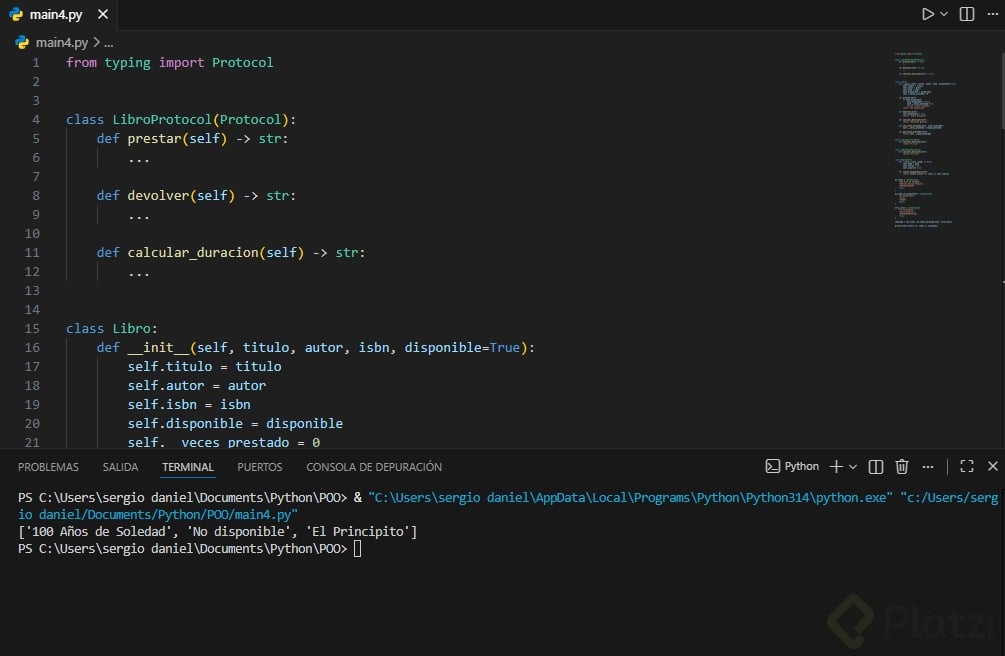
Task: Open terminal panel ellipsis menu
Action: coord(928,466)
